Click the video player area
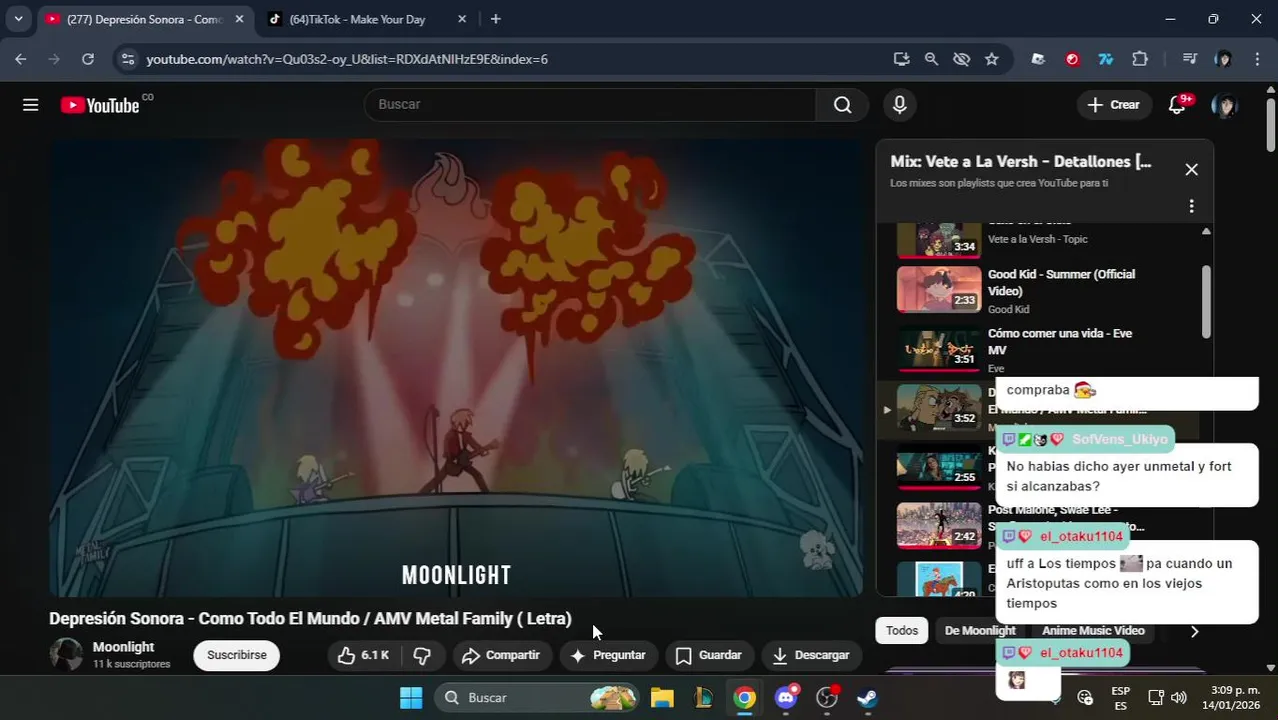The image size is (1278, 720). coord(456,368)
